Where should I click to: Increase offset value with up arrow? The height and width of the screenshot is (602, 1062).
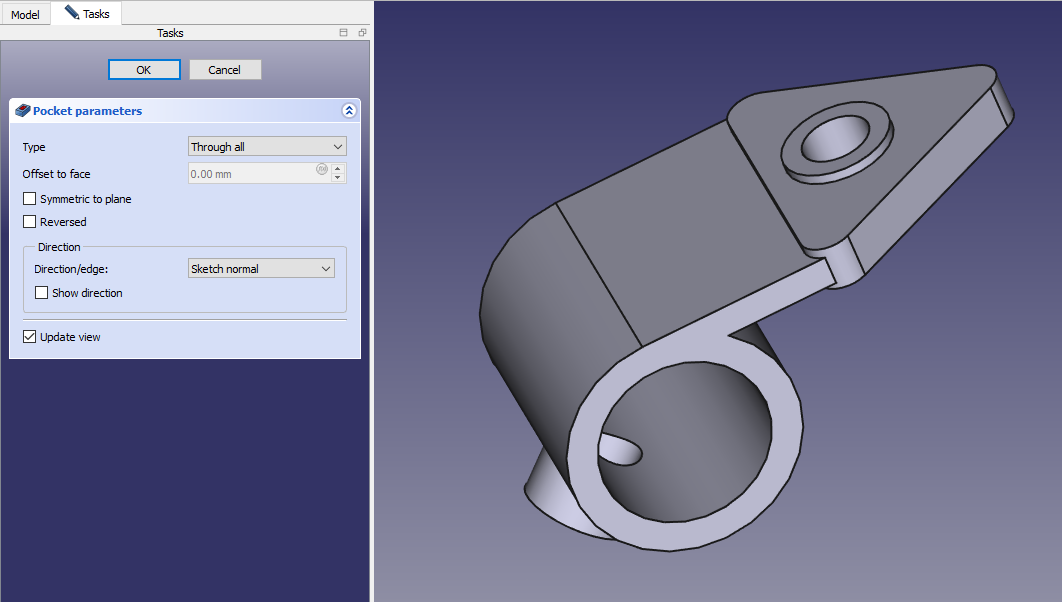point(337,168)
